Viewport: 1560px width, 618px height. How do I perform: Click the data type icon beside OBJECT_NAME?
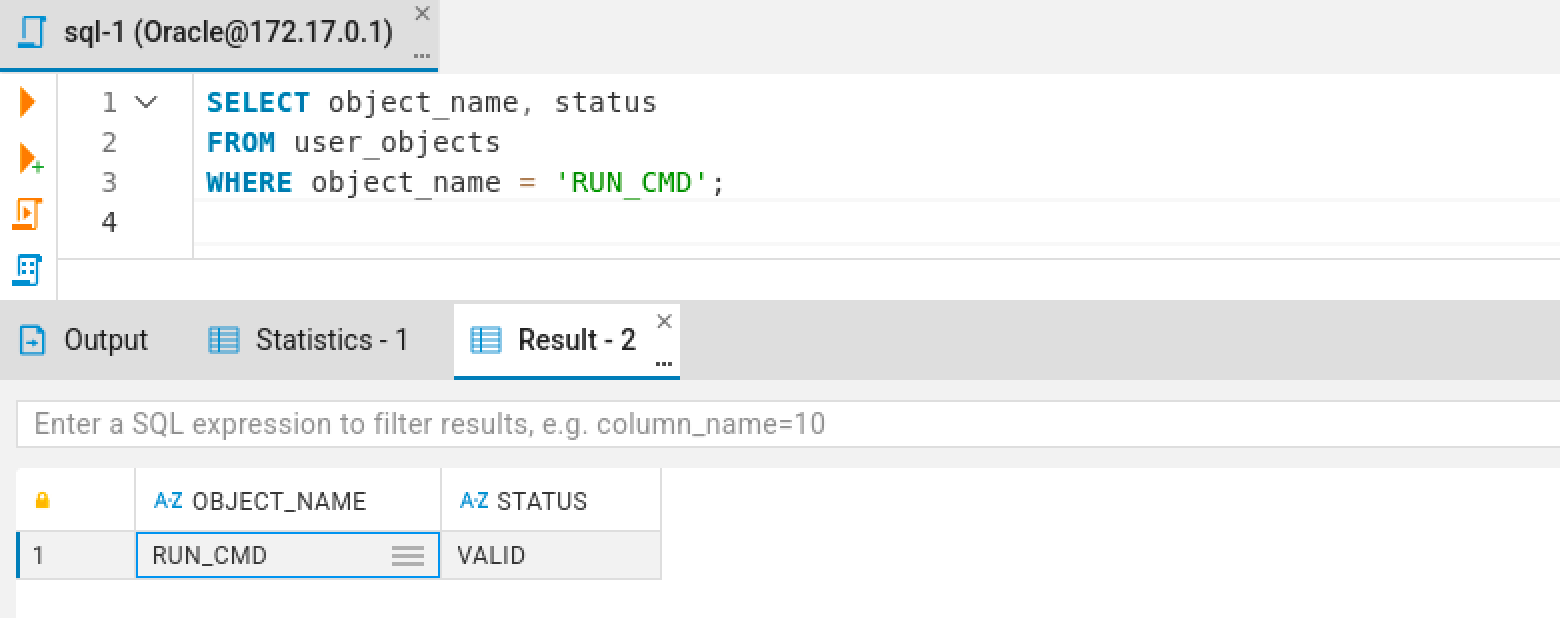coord(168,500)
